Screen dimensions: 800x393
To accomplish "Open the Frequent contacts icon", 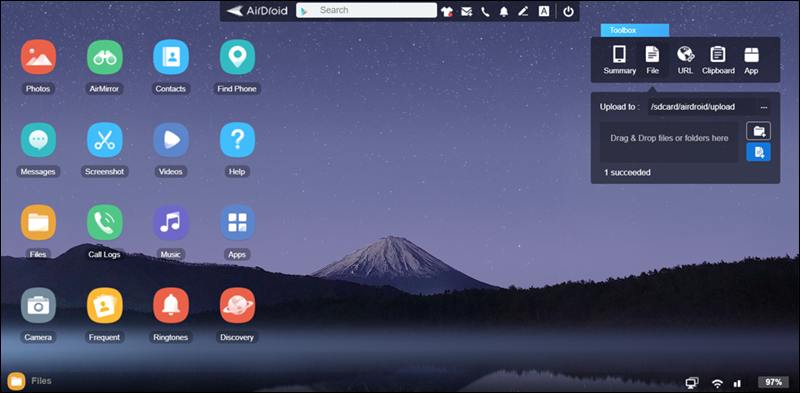I will (x=105, y=305).
